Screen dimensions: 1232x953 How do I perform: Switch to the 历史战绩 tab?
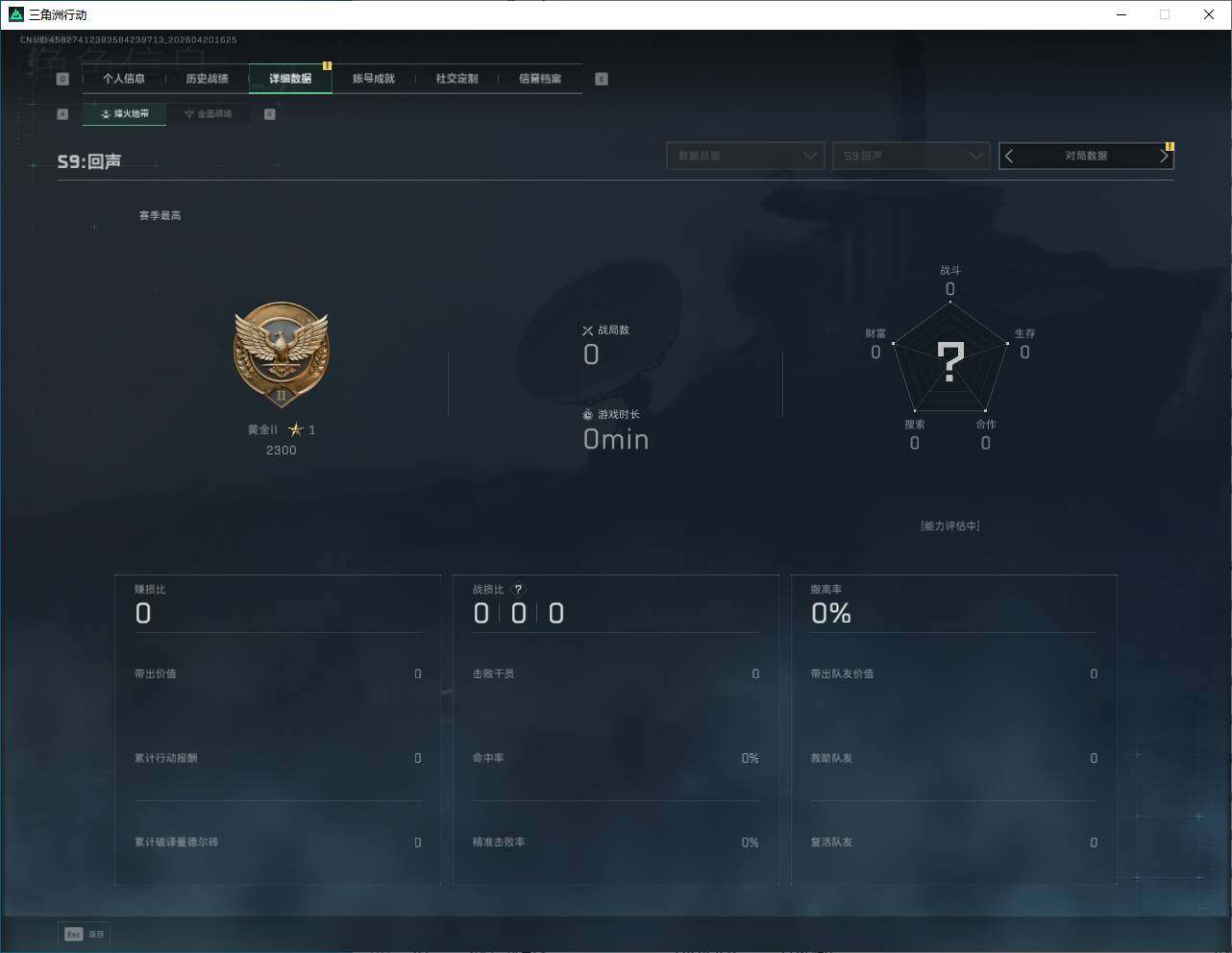pos(208,79)
